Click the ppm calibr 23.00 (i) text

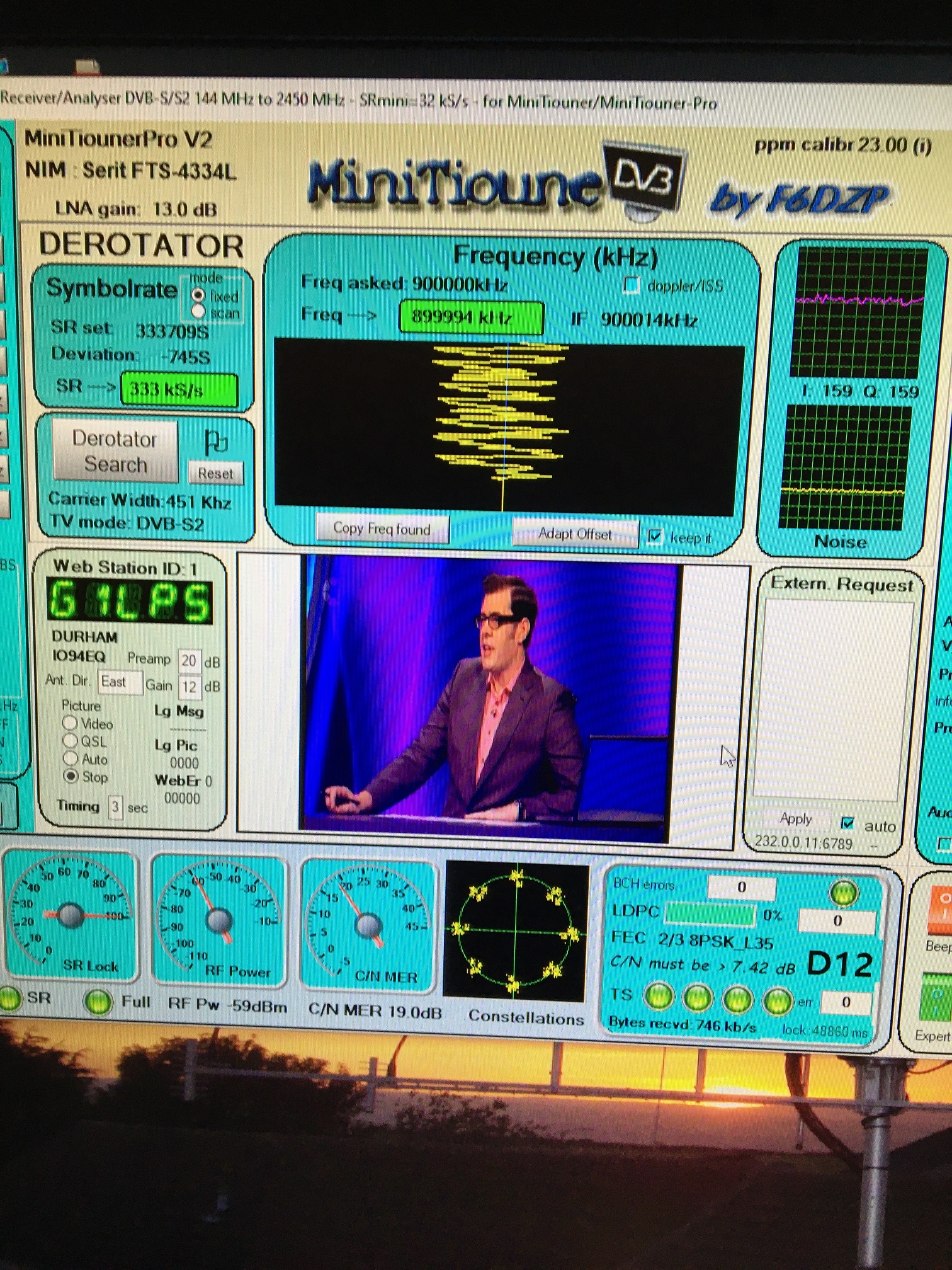842,146
